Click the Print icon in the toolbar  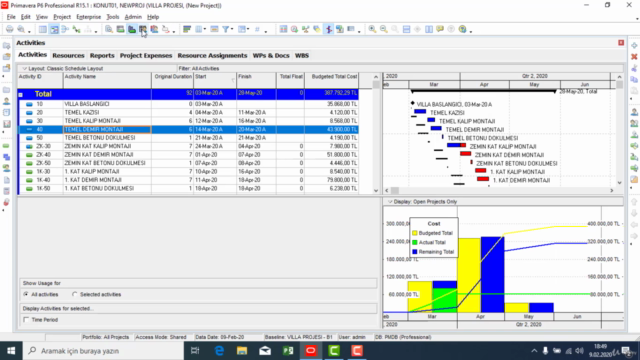(x=10, y=29)
